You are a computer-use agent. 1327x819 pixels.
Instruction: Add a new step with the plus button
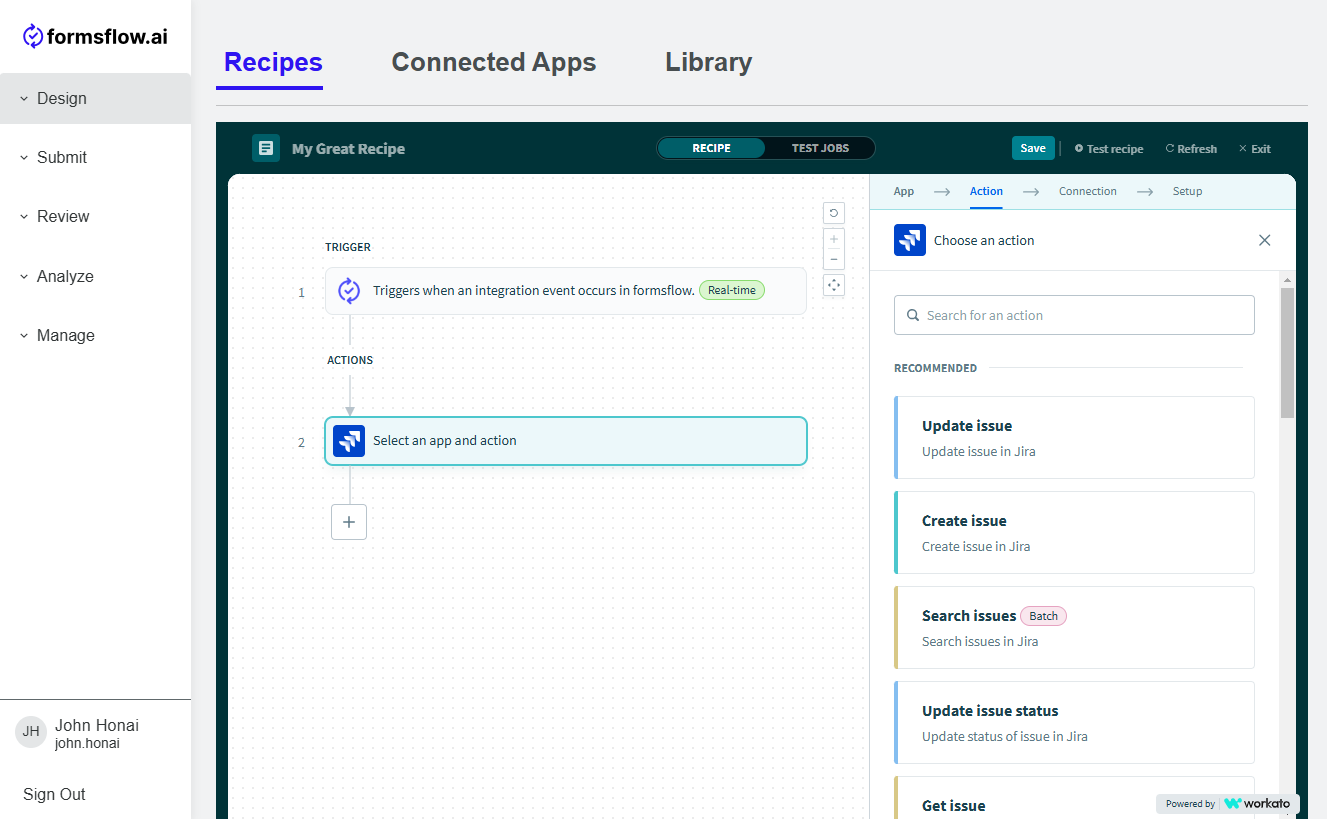[x=349, y=522]
